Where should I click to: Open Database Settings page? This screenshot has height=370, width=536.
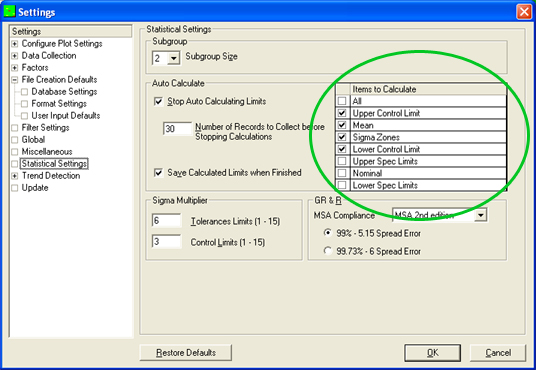click(64, 92)
